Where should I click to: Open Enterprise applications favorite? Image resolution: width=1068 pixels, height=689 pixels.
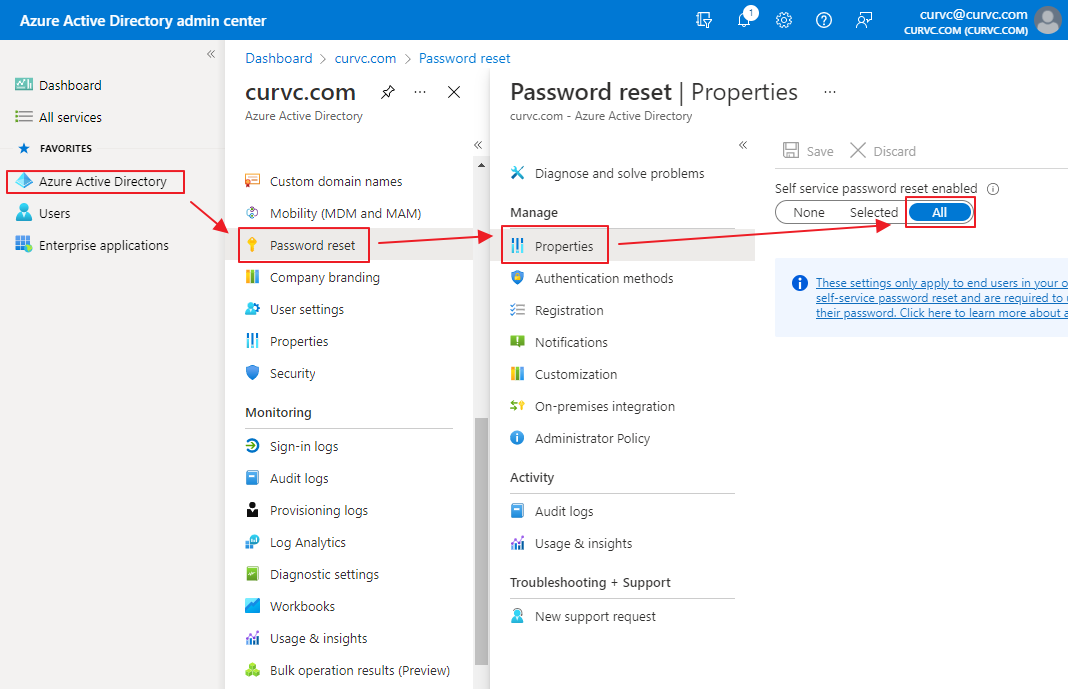click(x=92, y=245)
